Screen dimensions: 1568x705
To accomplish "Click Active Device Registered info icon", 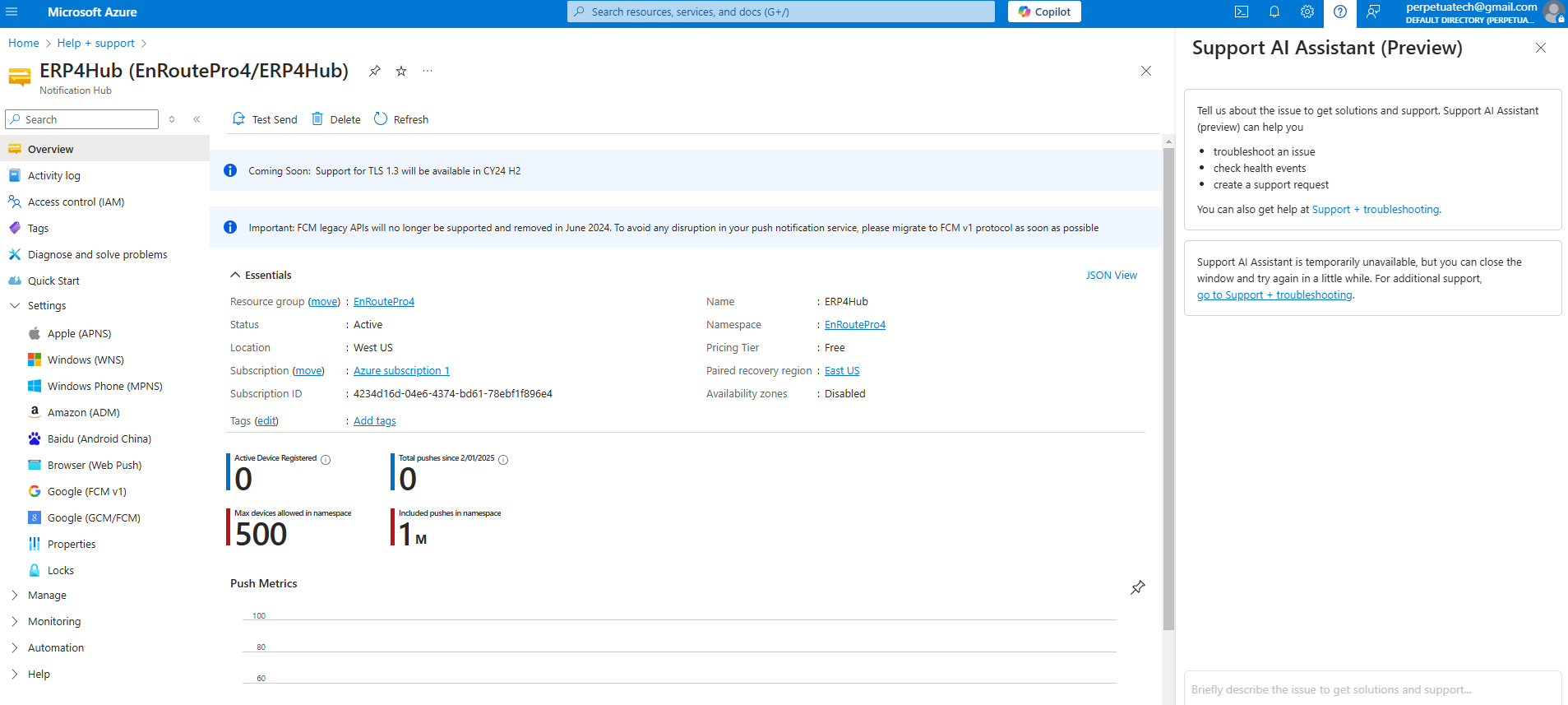I will (326, 460).
